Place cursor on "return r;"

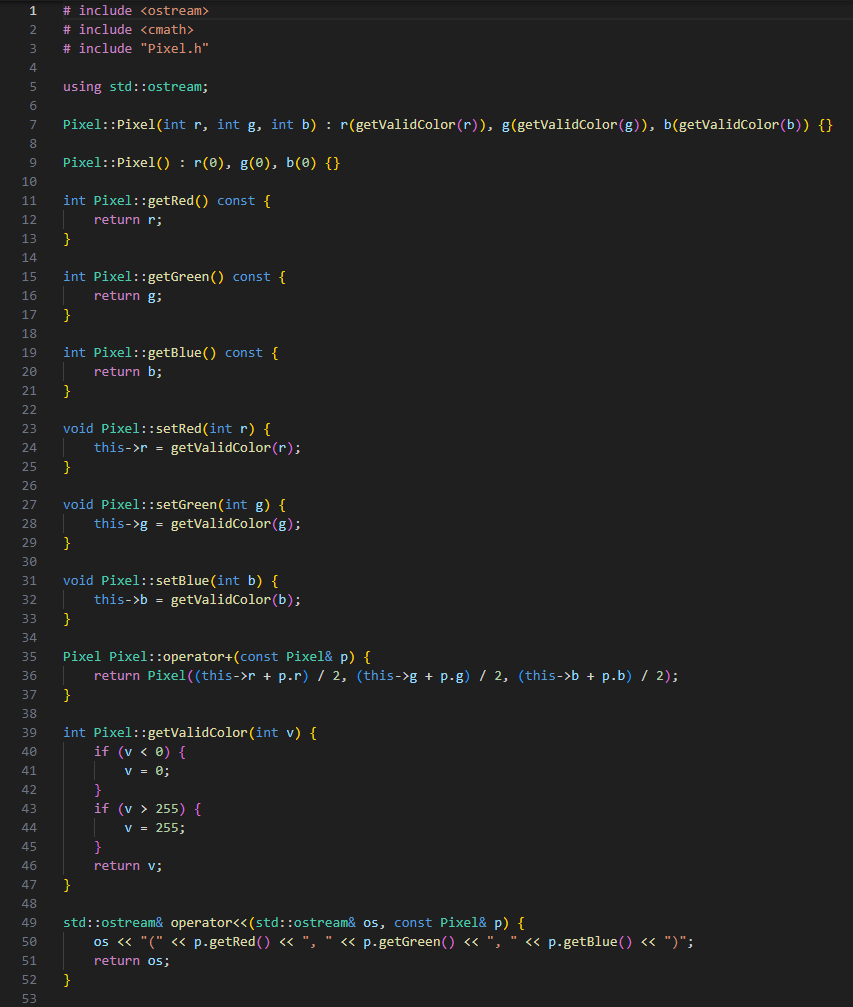pos(128,220)
